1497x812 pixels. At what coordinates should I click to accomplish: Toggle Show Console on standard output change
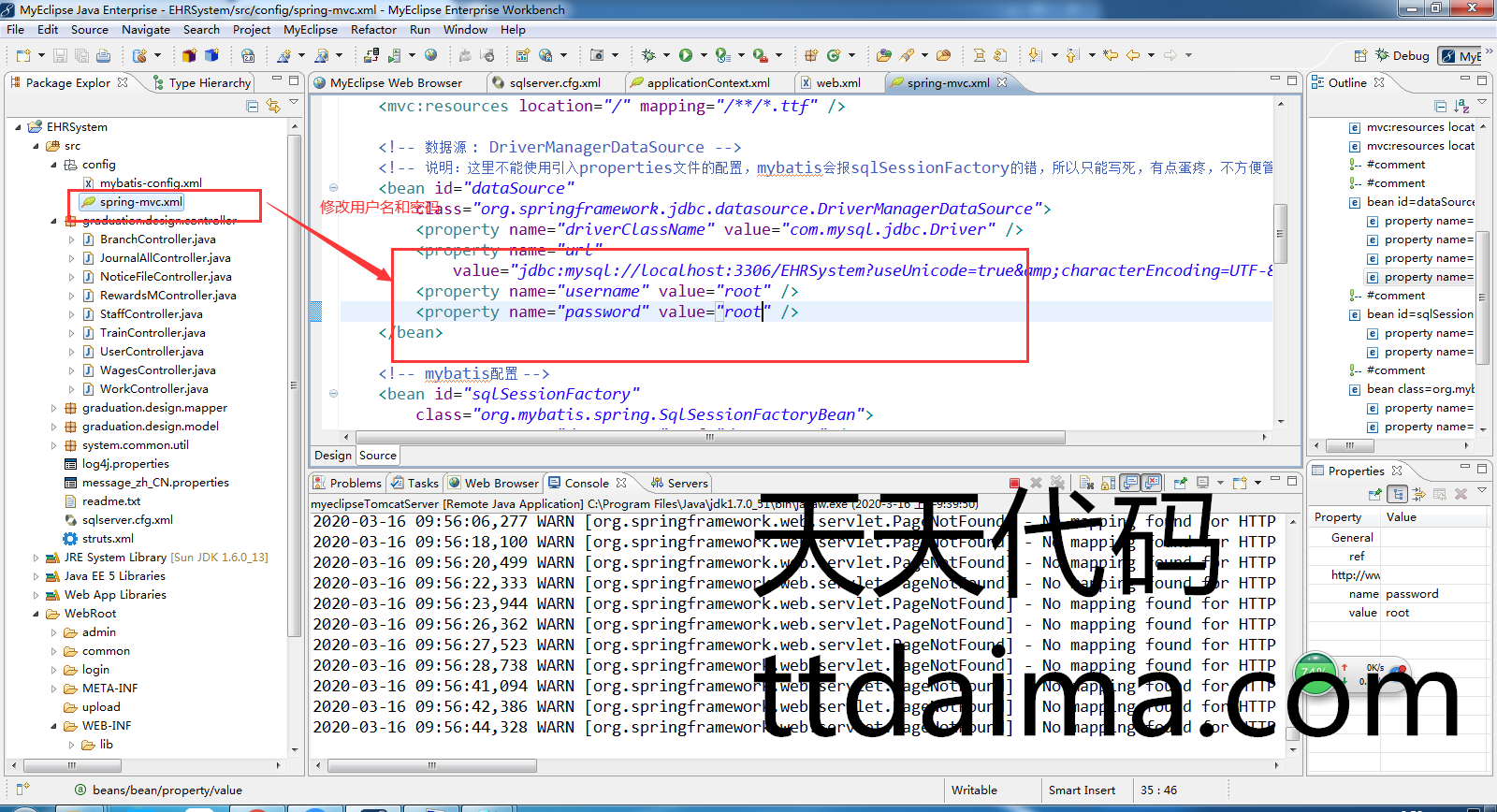pyautogui.click(x=1130, y=483)
